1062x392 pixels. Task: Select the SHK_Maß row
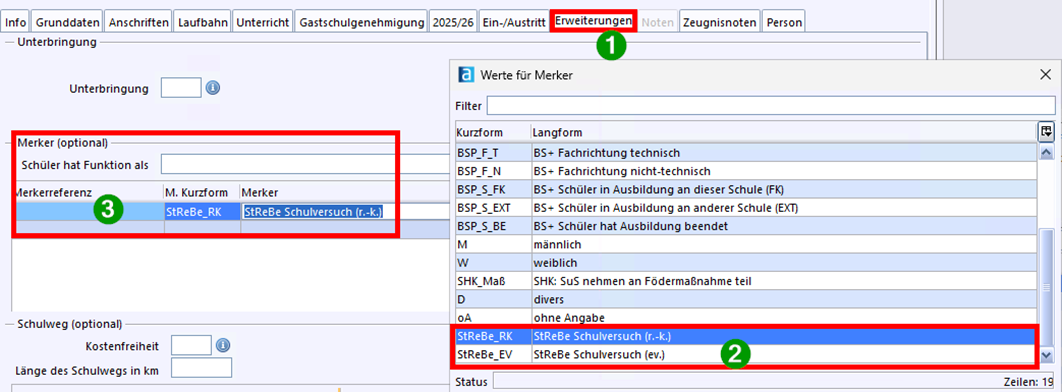745,280
